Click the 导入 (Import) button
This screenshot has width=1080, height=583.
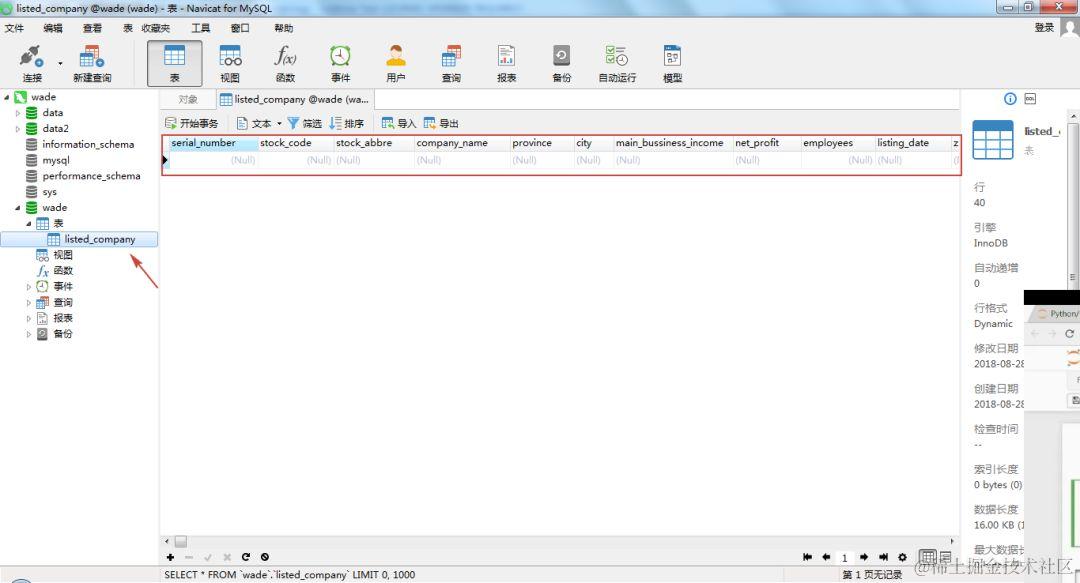pos(399,123)
